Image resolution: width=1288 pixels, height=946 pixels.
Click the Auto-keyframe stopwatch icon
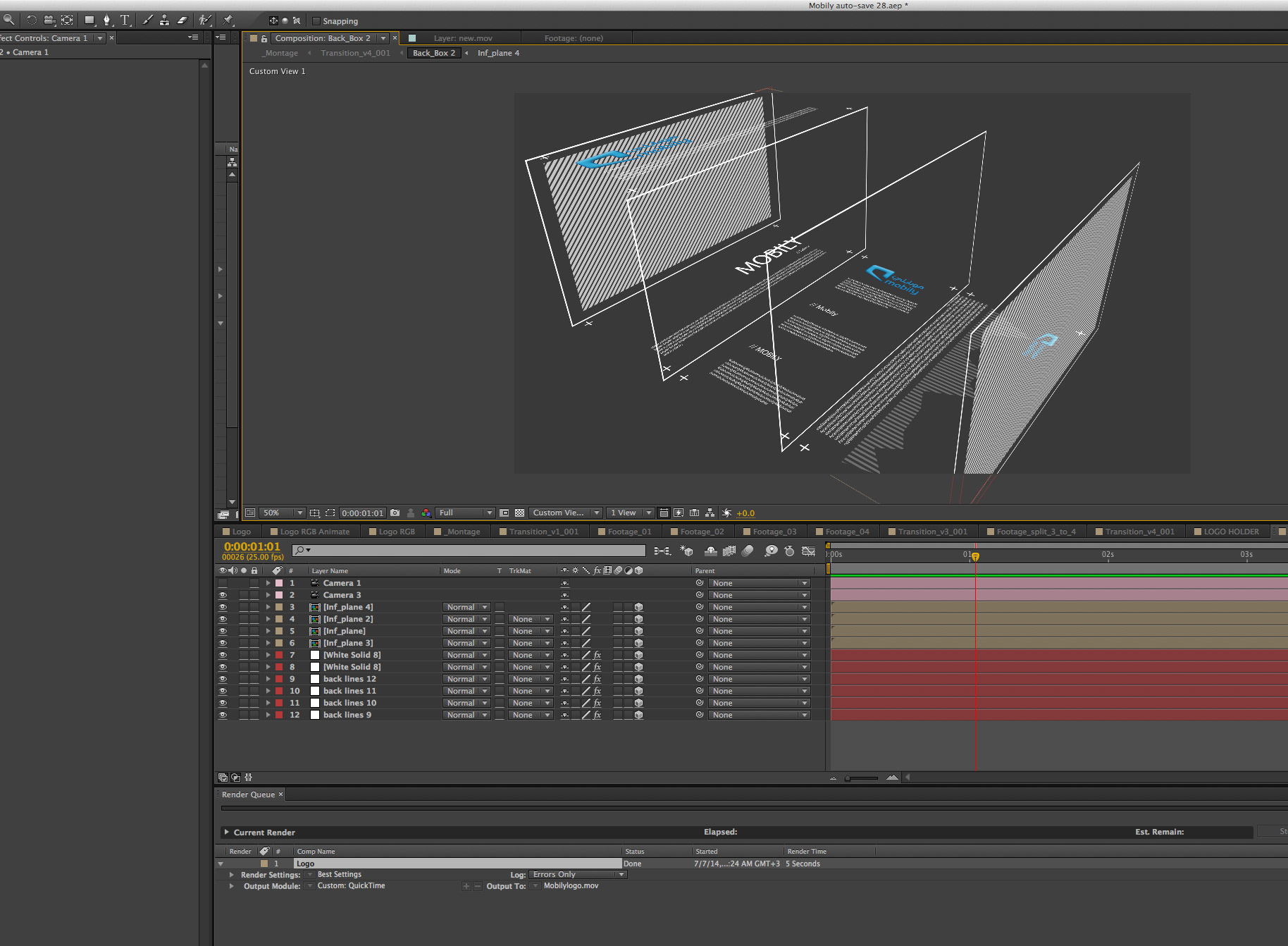[789, 551]
